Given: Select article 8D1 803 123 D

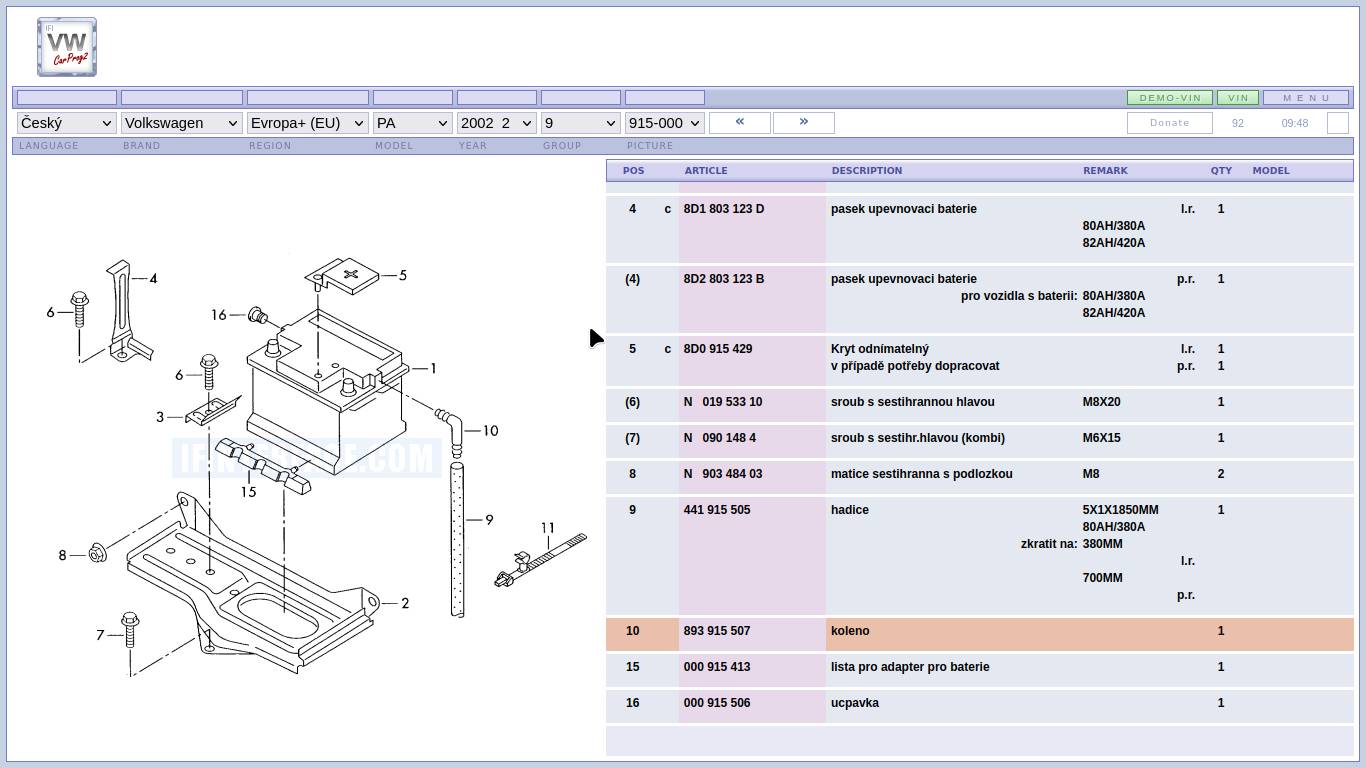Looking at the screenshot, I should pos(724,209).
